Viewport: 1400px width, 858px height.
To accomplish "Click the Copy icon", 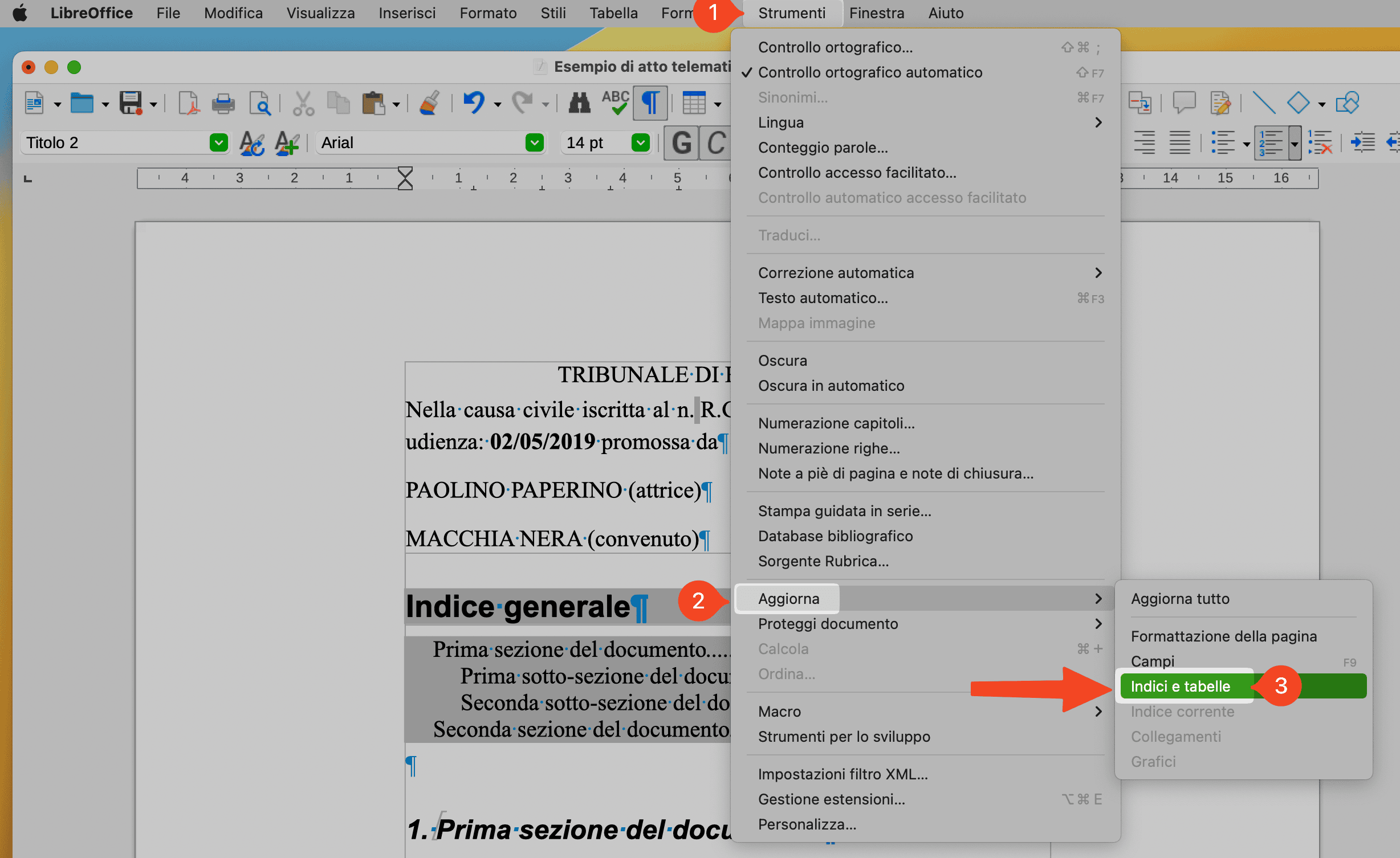I will 338,104.
